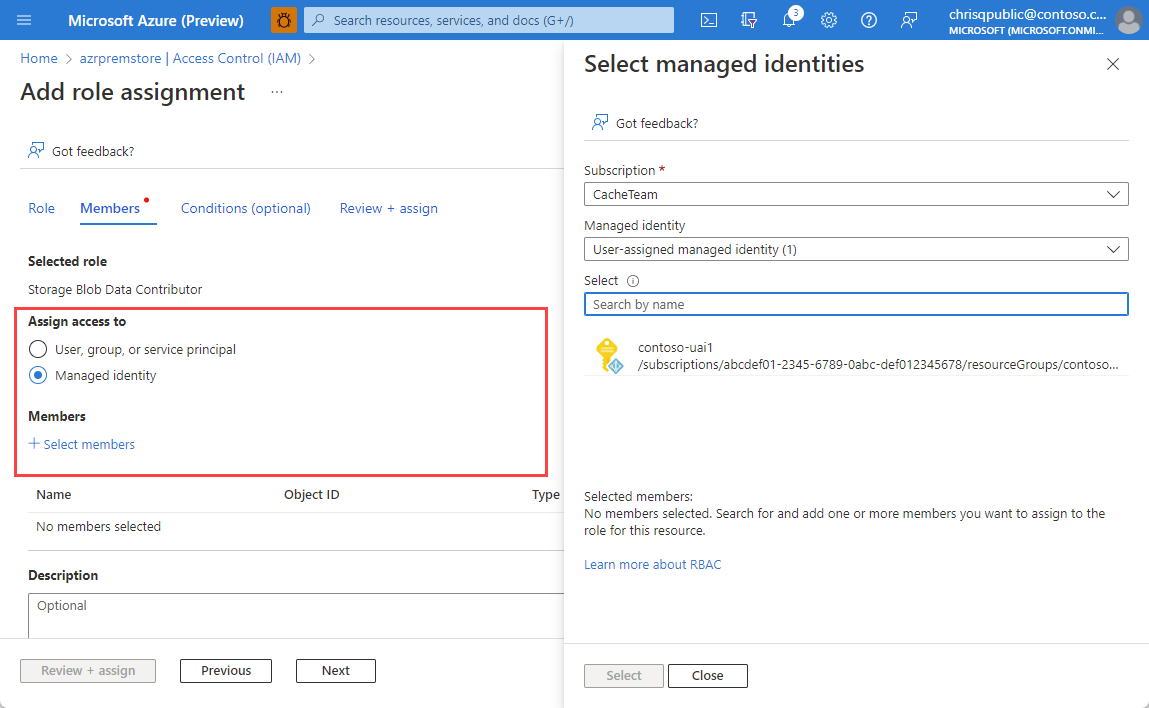
Task: Click the Next button
Action: pyautogui.click(x=336, y=671)
